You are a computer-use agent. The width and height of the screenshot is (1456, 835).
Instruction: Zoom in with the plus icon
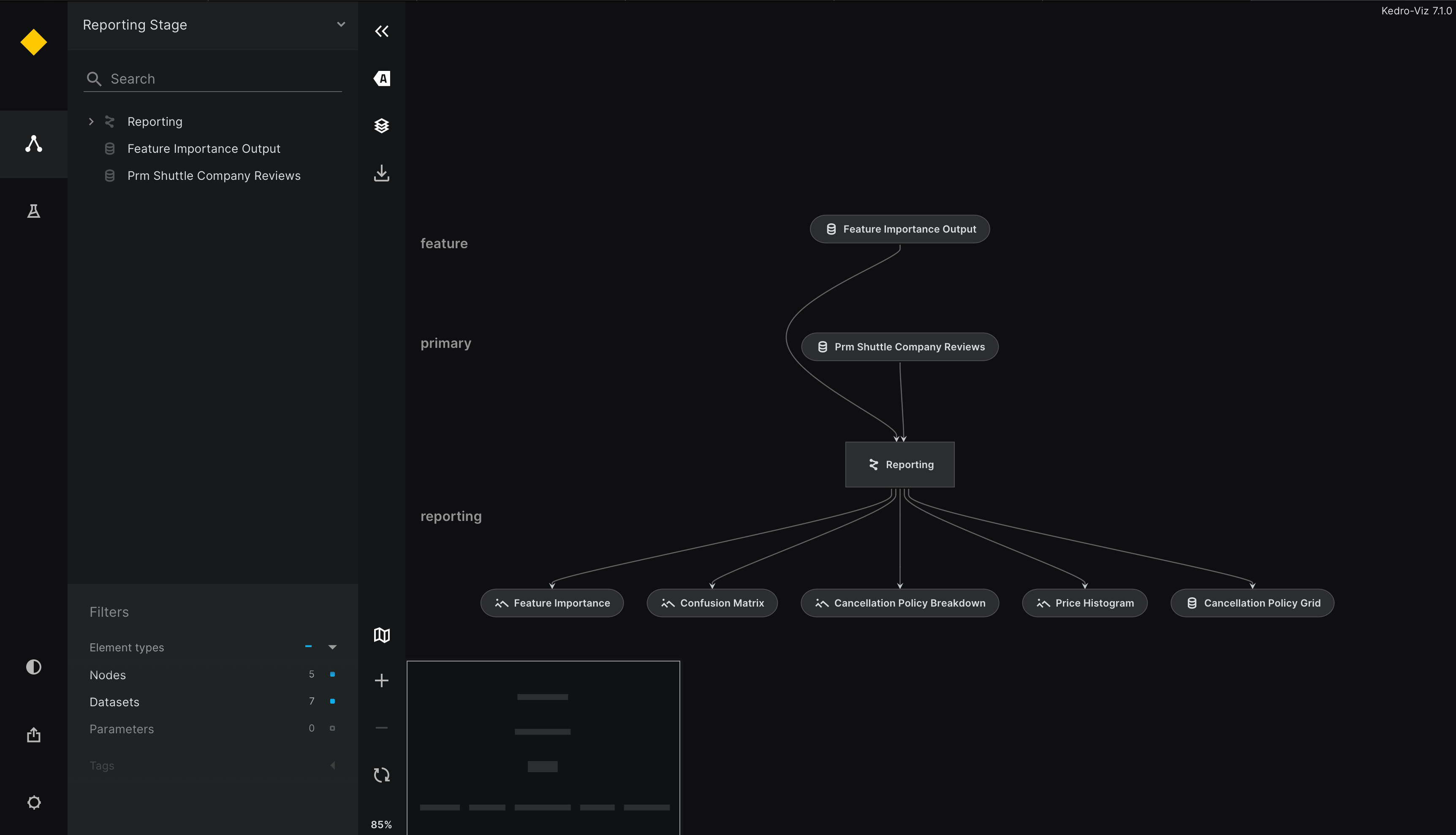click(x=381, y=681)
